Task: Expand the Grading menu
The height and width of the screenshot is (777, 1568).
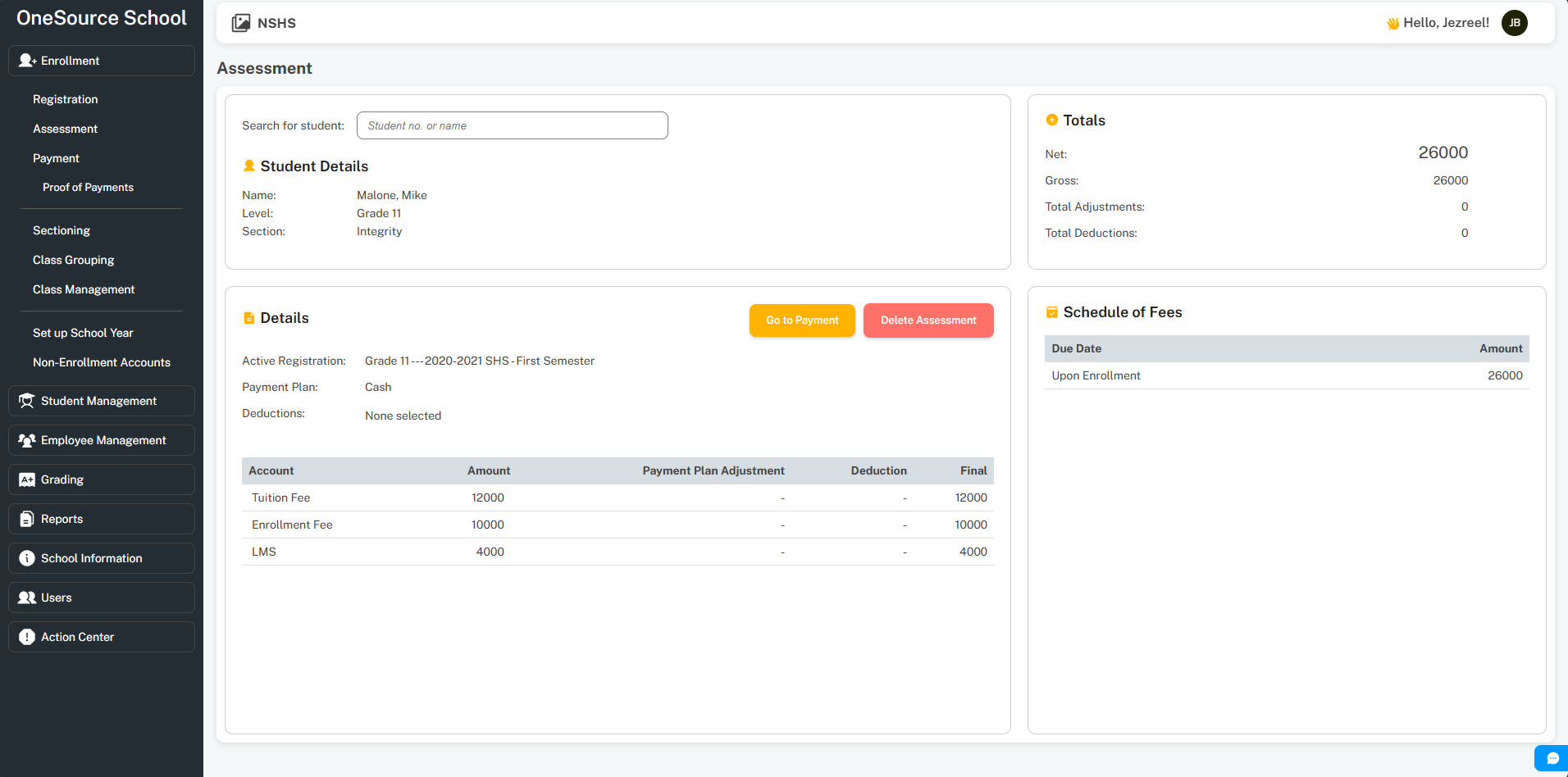Action: (x=102, y=479)
